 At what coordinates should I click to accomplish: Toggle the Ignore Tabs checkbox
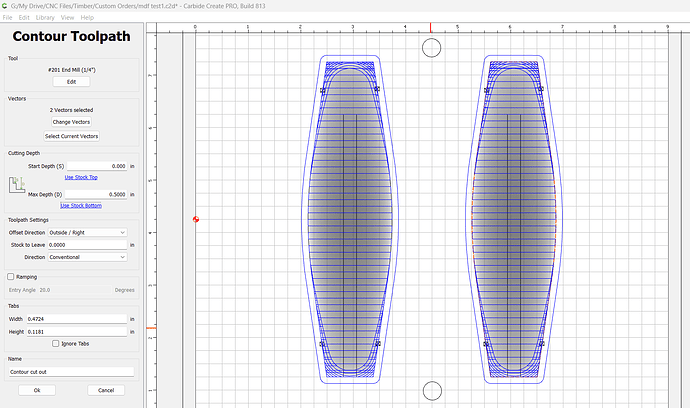55,344
